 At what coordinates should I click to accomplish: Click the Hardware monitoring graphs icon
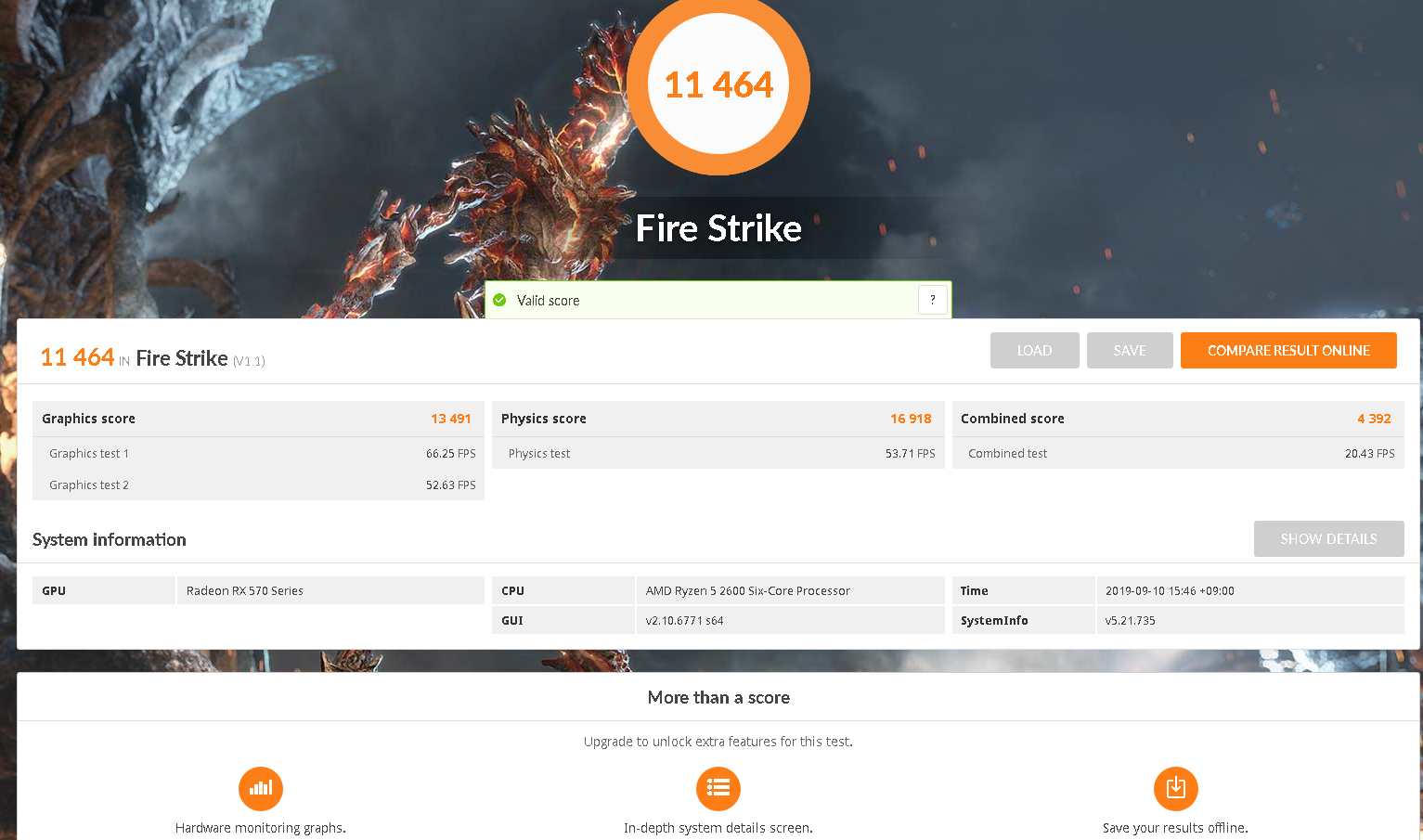pyautogui.click(x=261, y=789)
